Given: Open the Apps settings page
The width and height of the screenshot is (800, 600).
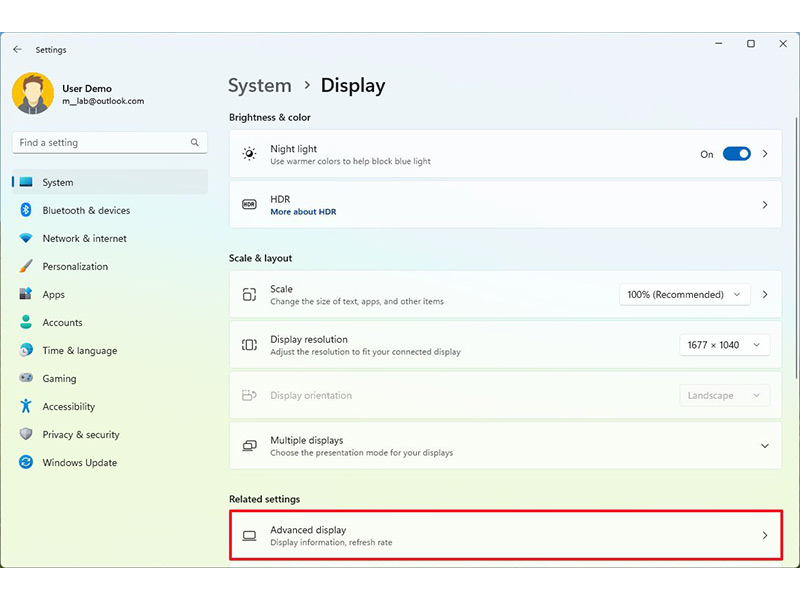Looking at the screenshot, I should tap(110, 294).
